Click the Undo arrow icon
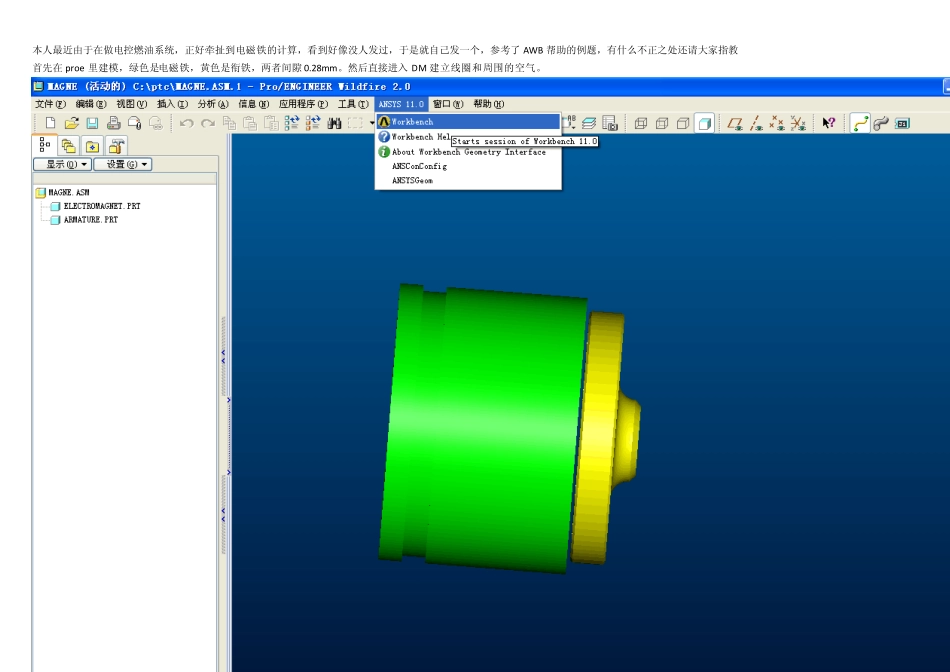The image size is (950, 672). pyautogui.click(x=187, y=123)
